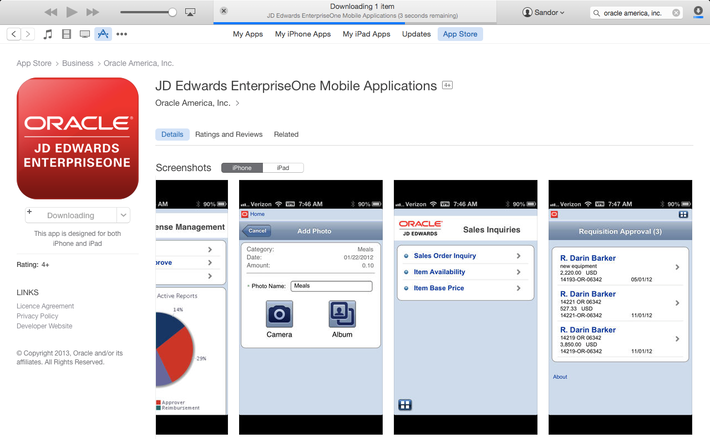Open the Ratings and Reviews tab
This screenshot has height=443, width=710.
coord(229,135)
